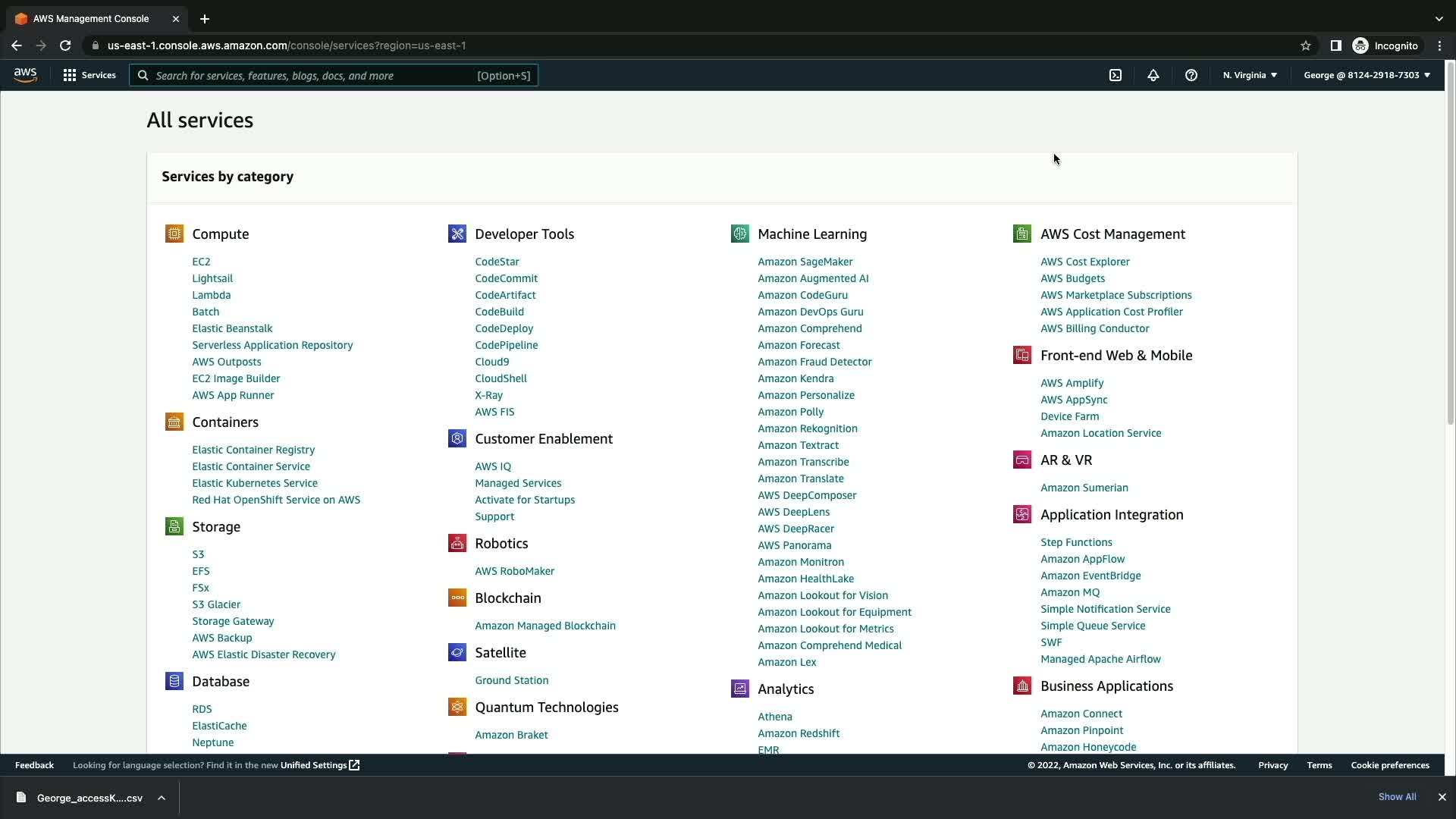
Task: Bookmark page with the star icon
Action: [1305, 45]
